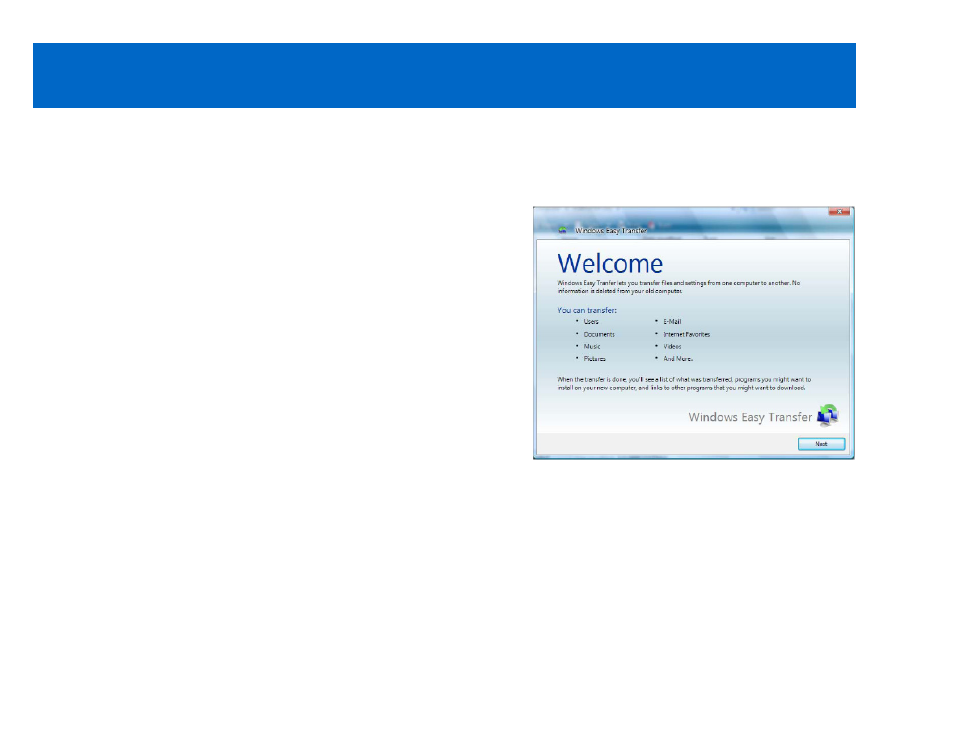This screenshot has height=737, width=954.
Task: Select the 'Users' list item
Action: pyautogui.click(x=591, y=321)
